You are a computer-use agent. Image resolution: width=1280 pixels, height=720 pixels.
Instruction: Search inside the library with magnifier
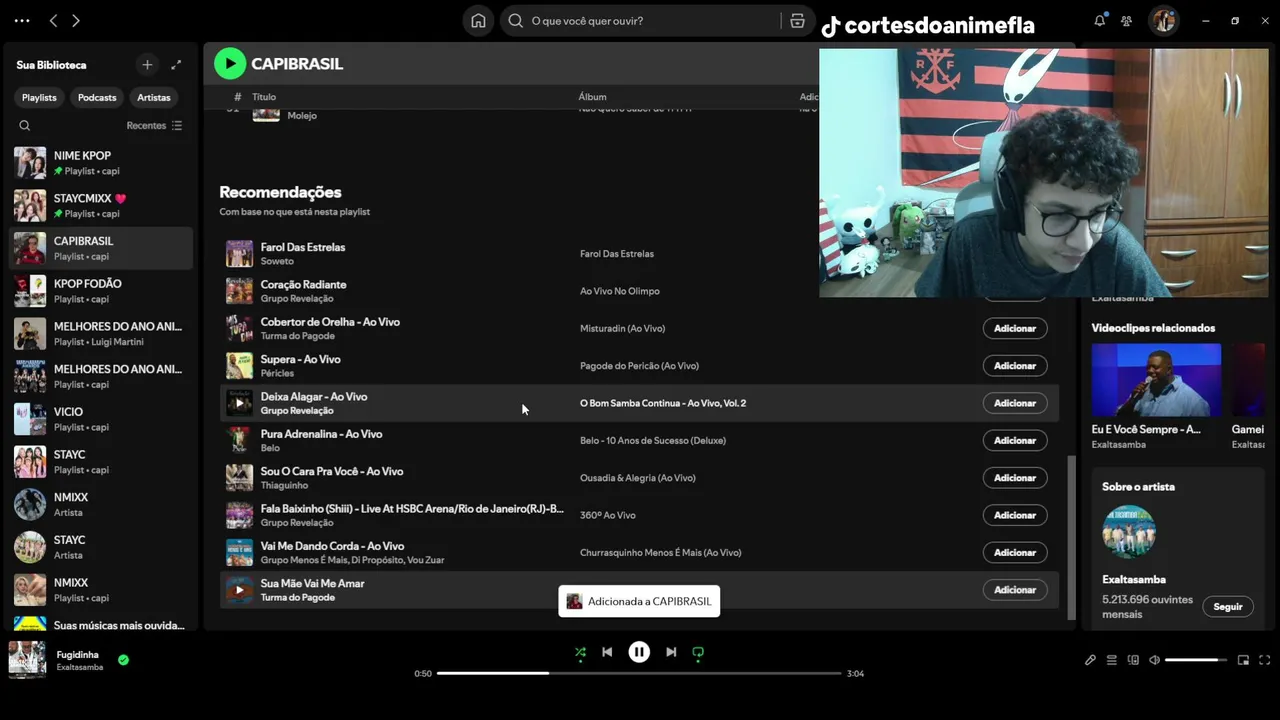[x=25, y=125]
